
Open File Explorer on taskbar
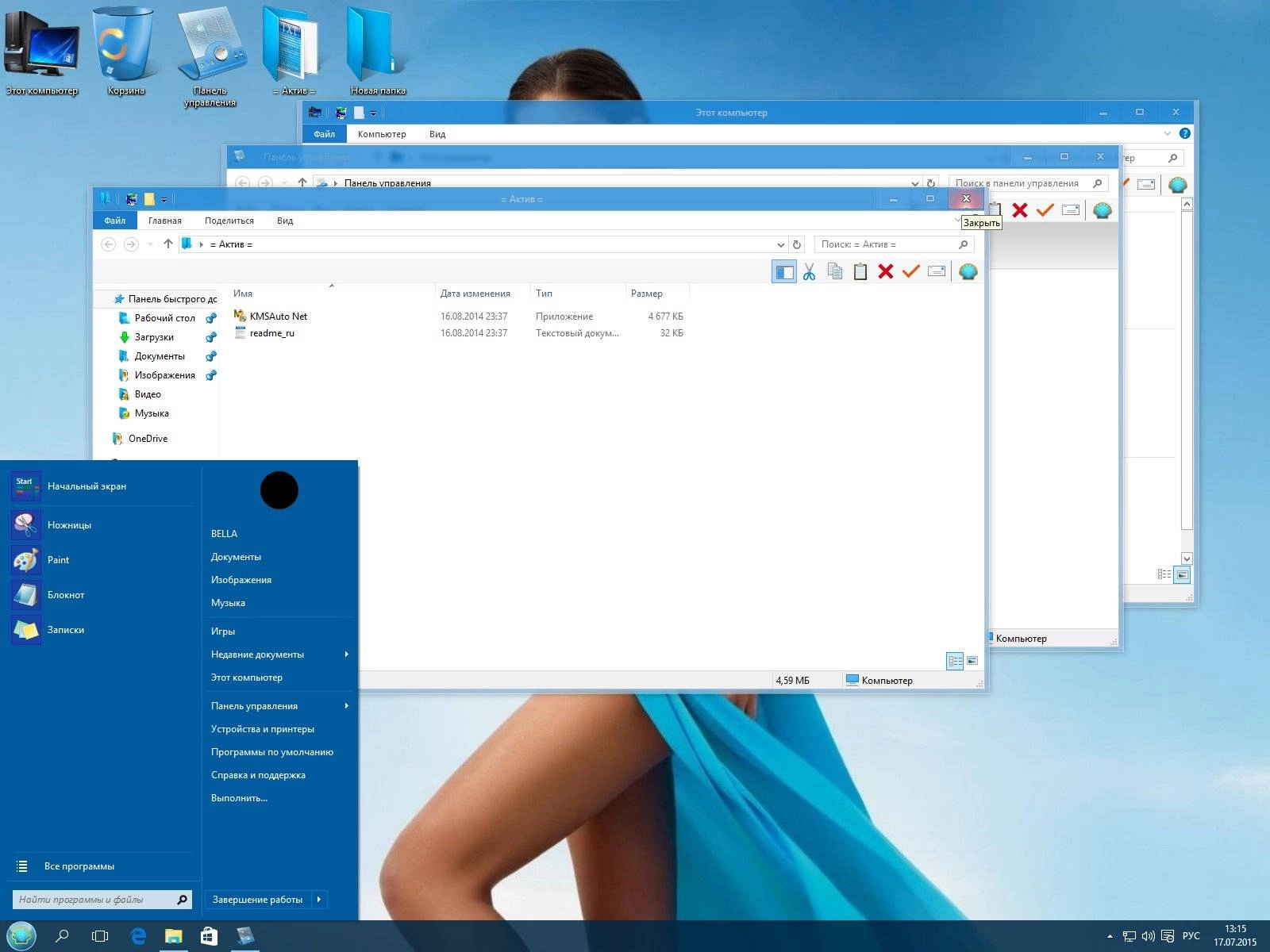173,936
